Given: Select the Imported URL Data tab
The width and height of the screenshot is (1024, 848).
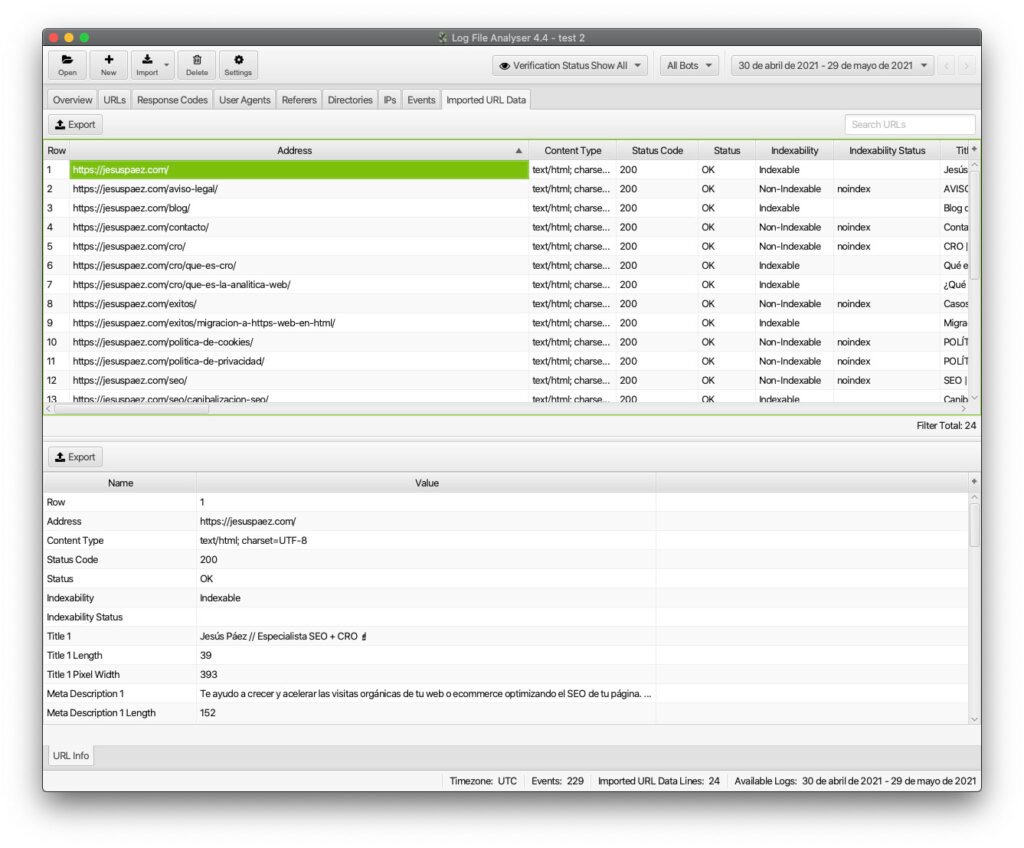Looking at the screenshot, I should coord(486,100).
